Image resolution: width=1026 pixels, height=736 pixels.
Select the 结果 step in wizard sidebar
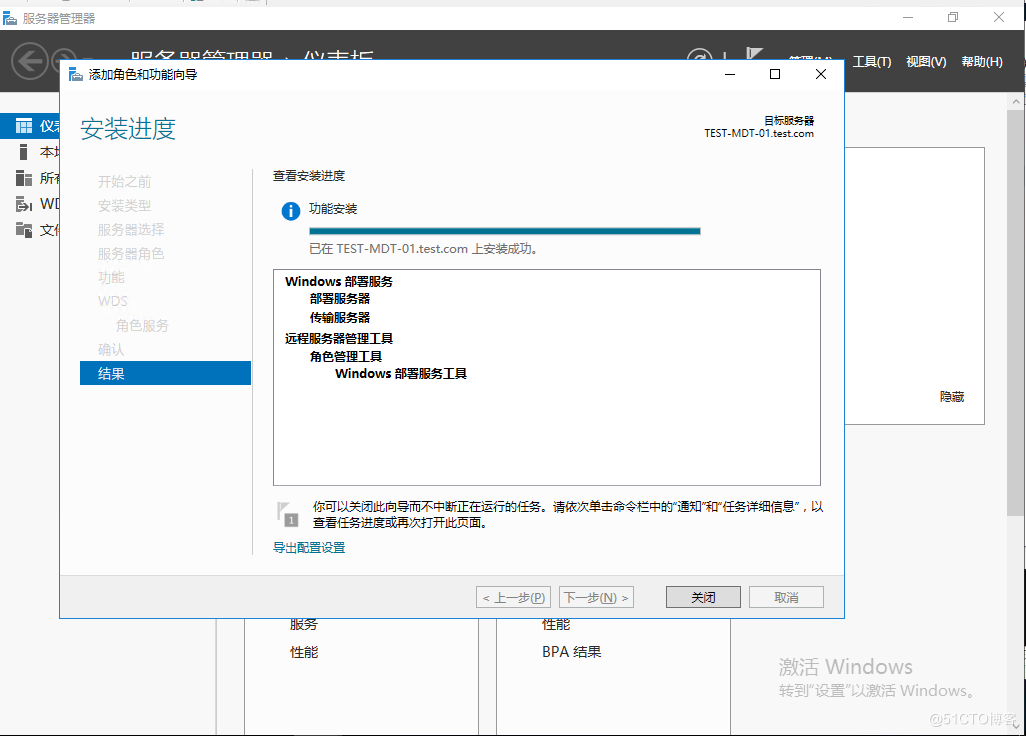point(165,373)
